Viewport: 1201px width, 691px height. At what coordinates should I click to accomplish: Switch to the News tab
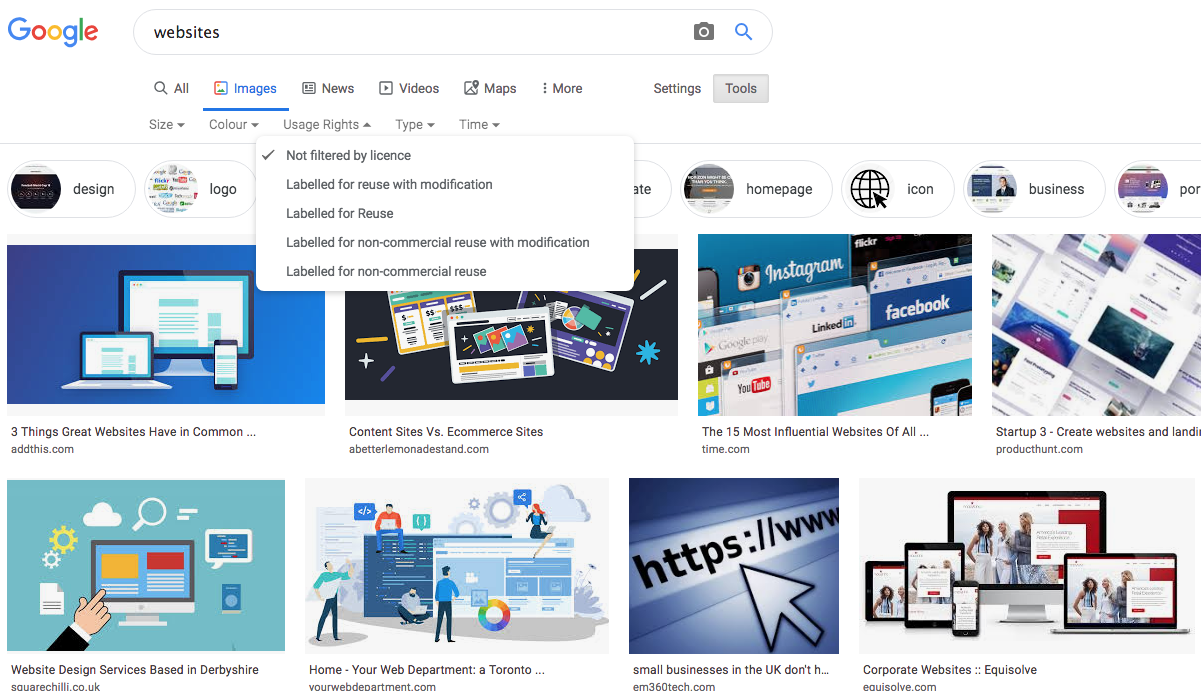[x=328, y=88]
